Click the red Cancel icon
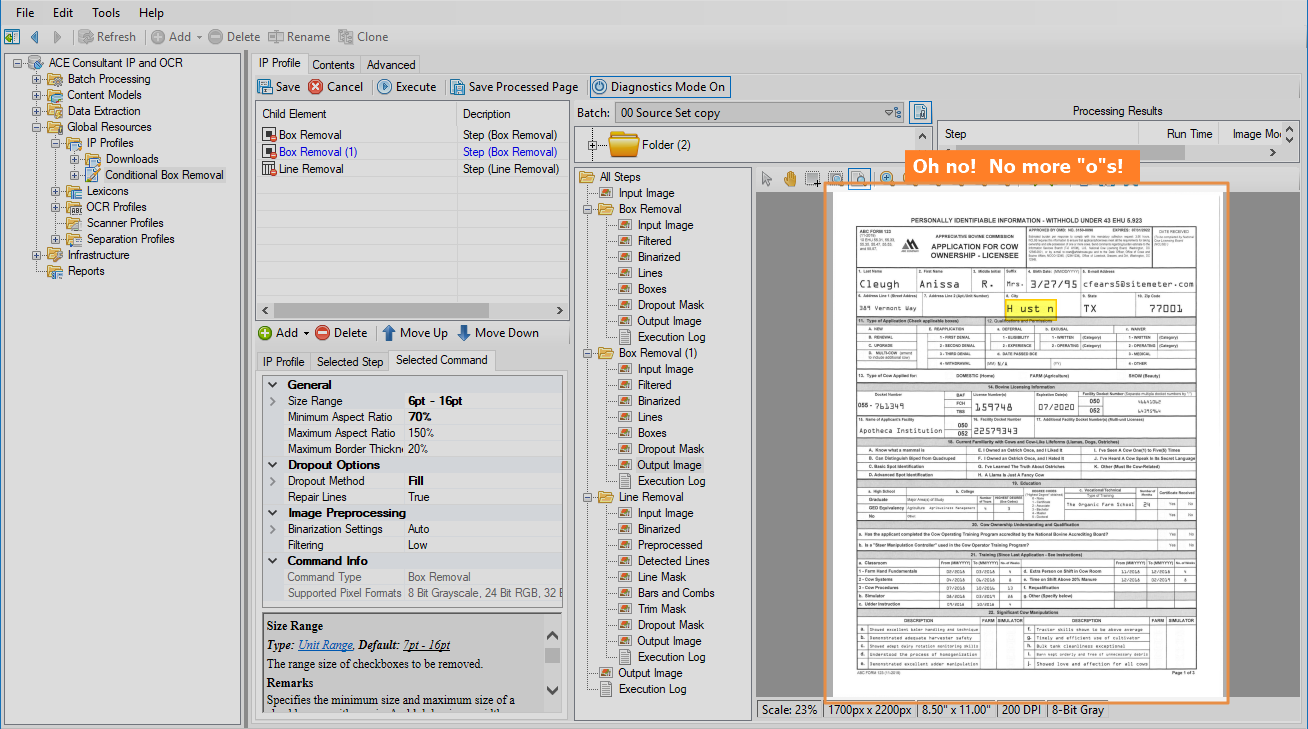Viewport: 1308px width, 729px height. click(x=316, y=87)
